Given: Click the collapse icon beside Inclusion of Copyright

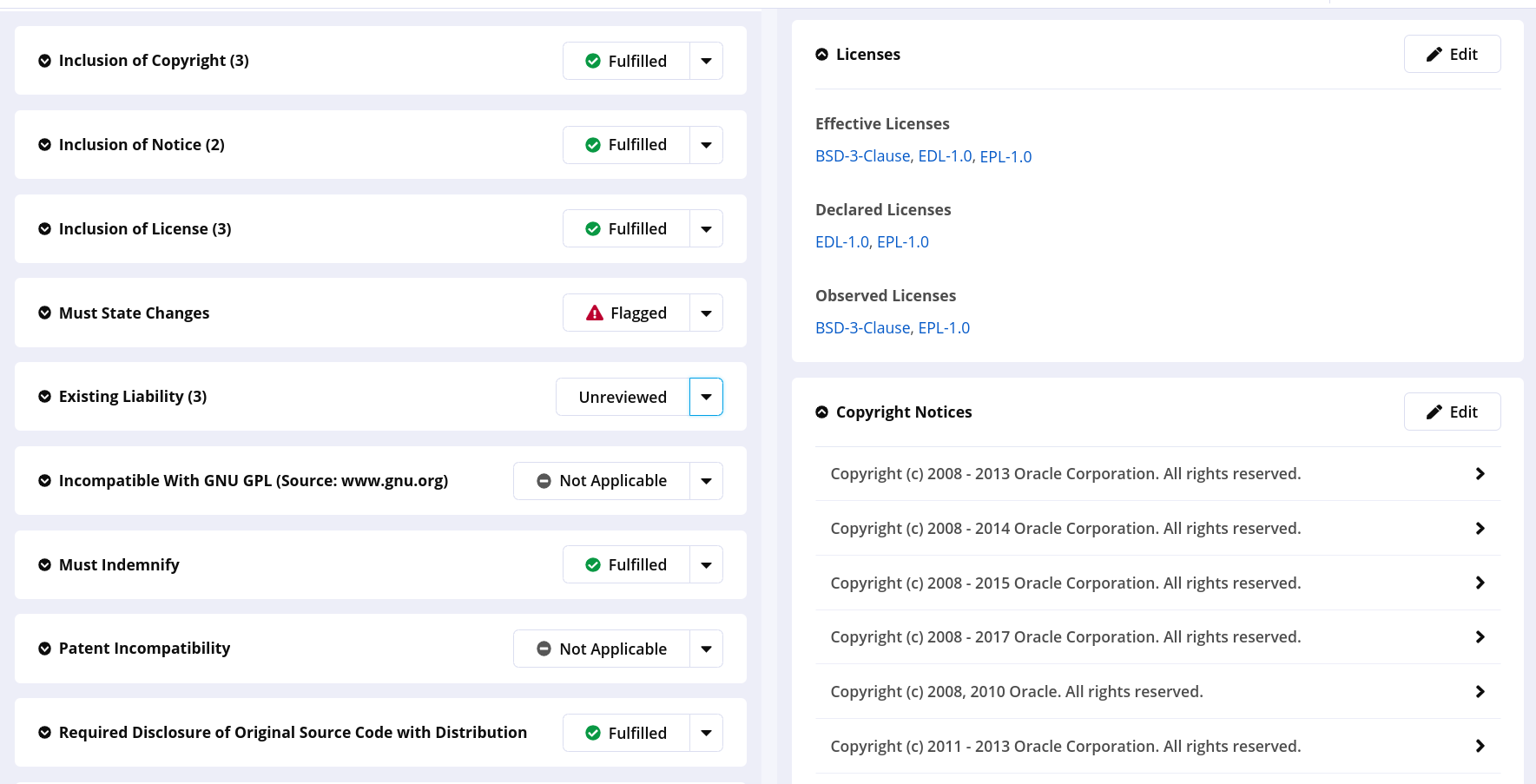Looking at the screenshot, I should pos(45,61).
